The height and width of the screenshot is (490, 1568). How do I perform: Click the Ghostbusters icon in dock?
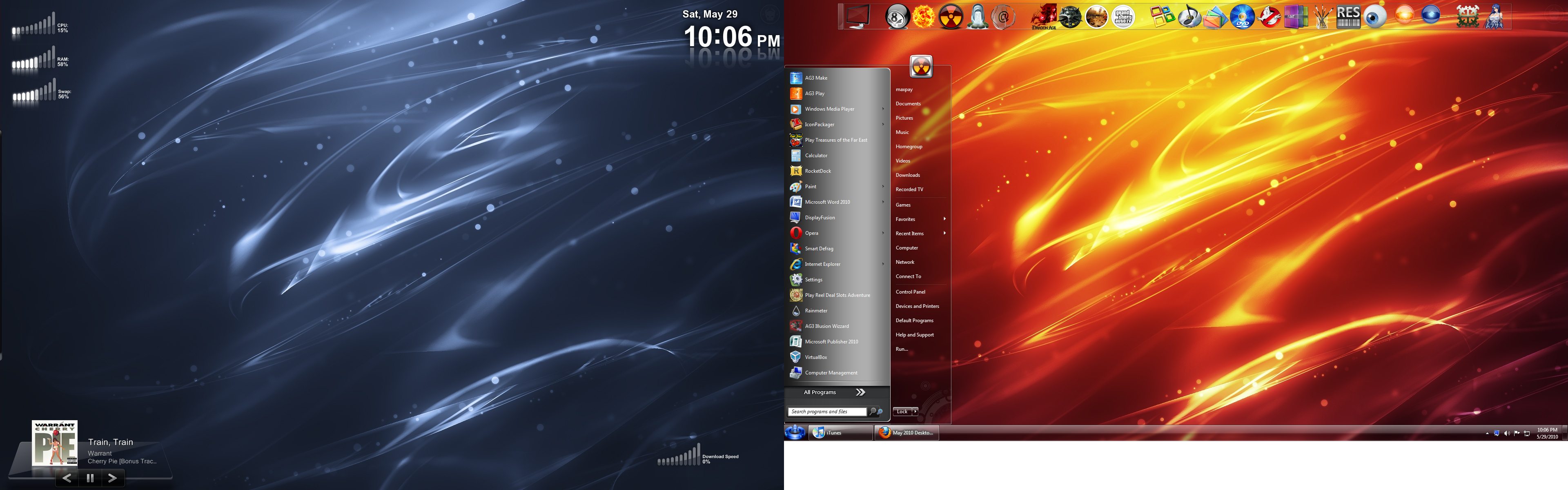click(x=1269, y=16)
